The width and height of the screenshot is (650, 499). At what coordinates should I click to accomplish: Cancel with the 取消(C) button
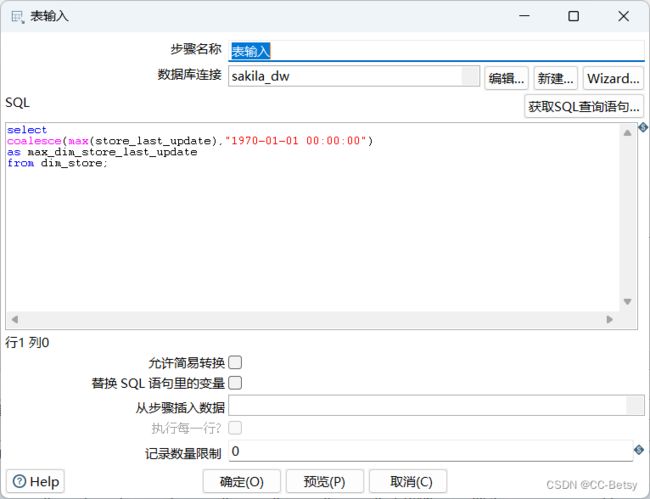pyautogui.click(x=407, y=482)
